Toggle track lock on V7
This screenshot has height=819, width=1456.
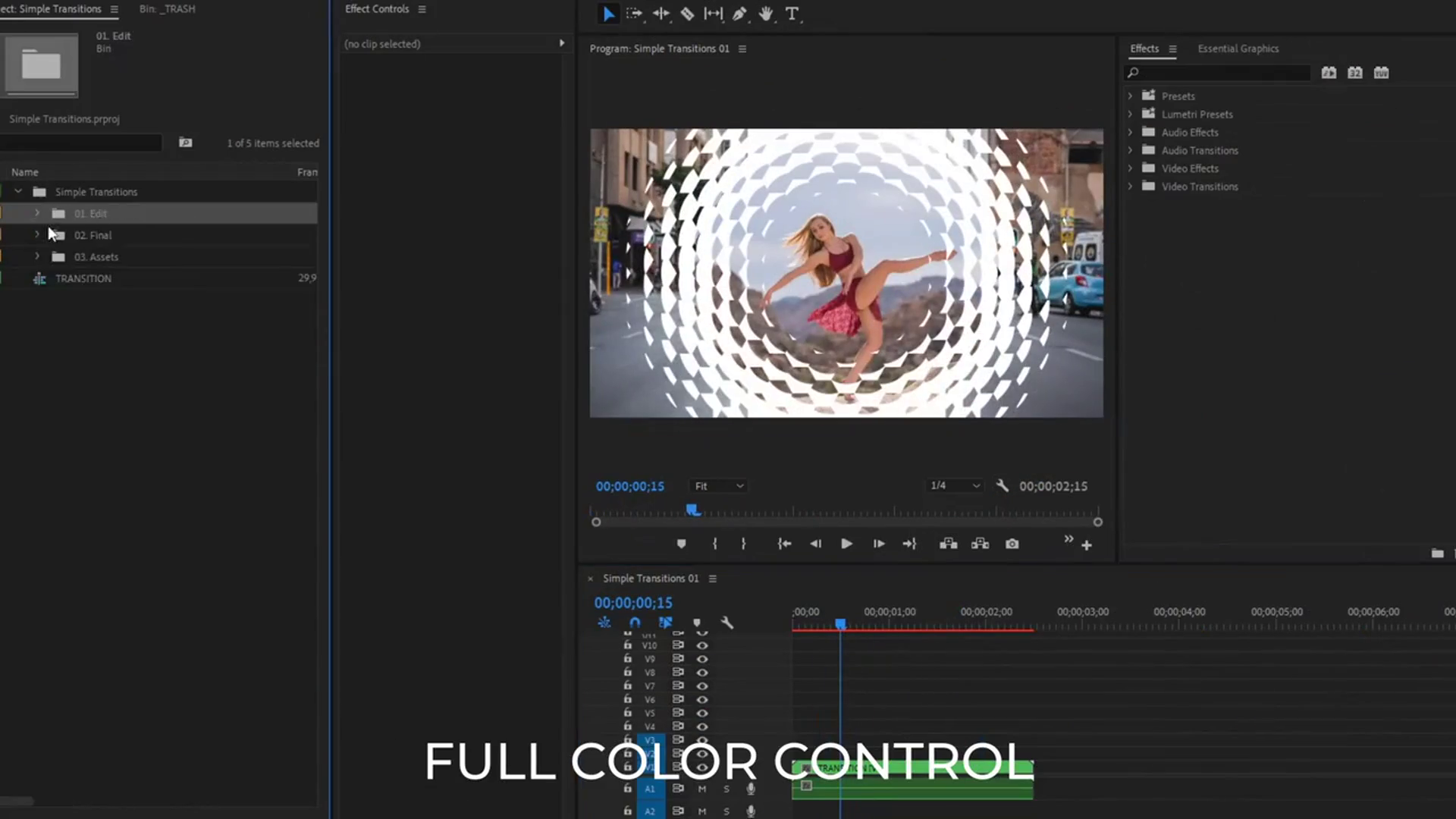tap(627, 686)
